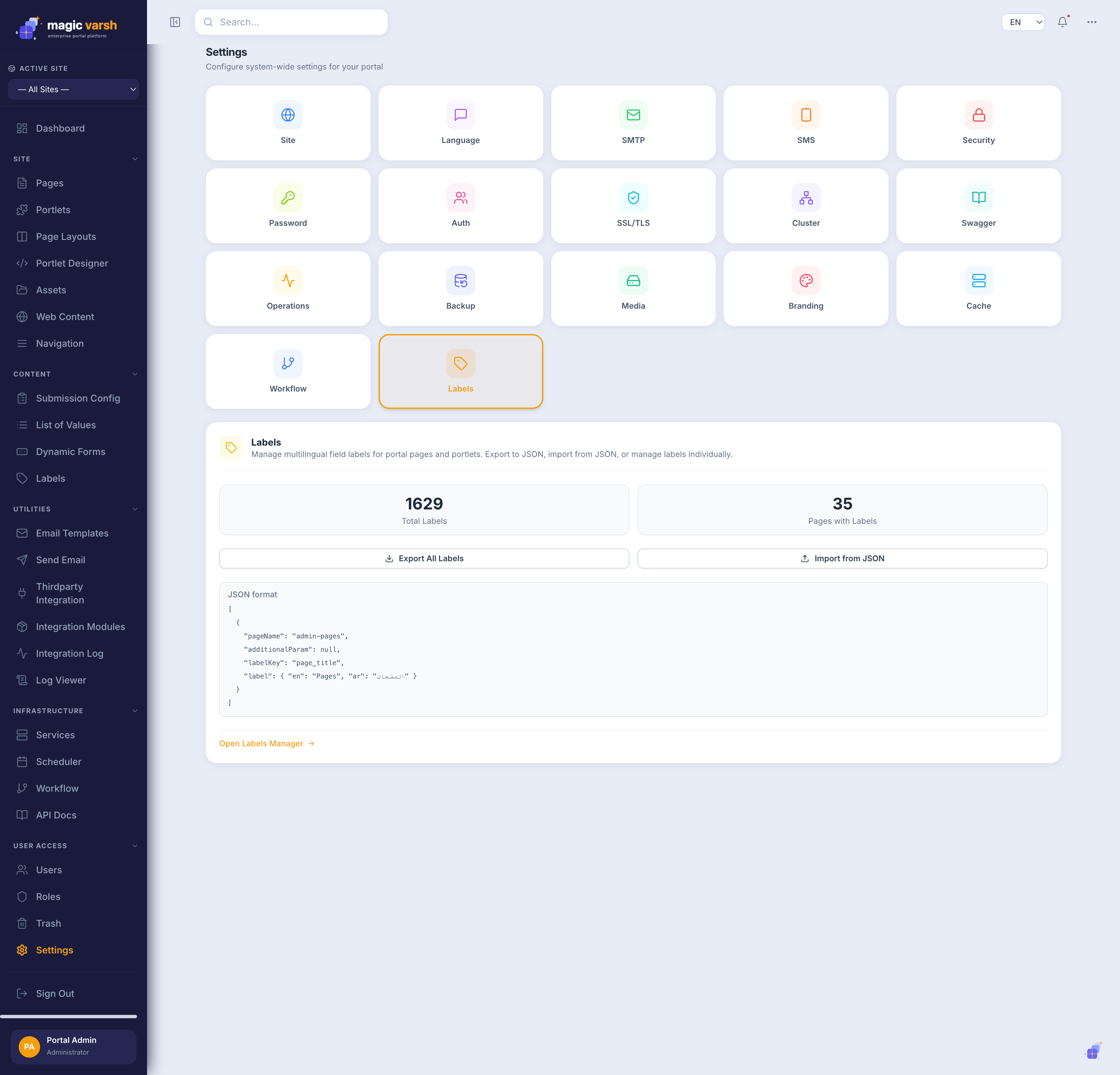Screen dimensions: 1120x1075
Task: Open the three-dot more options menu
Action: pyautogui.click(x=1091, y=22)
